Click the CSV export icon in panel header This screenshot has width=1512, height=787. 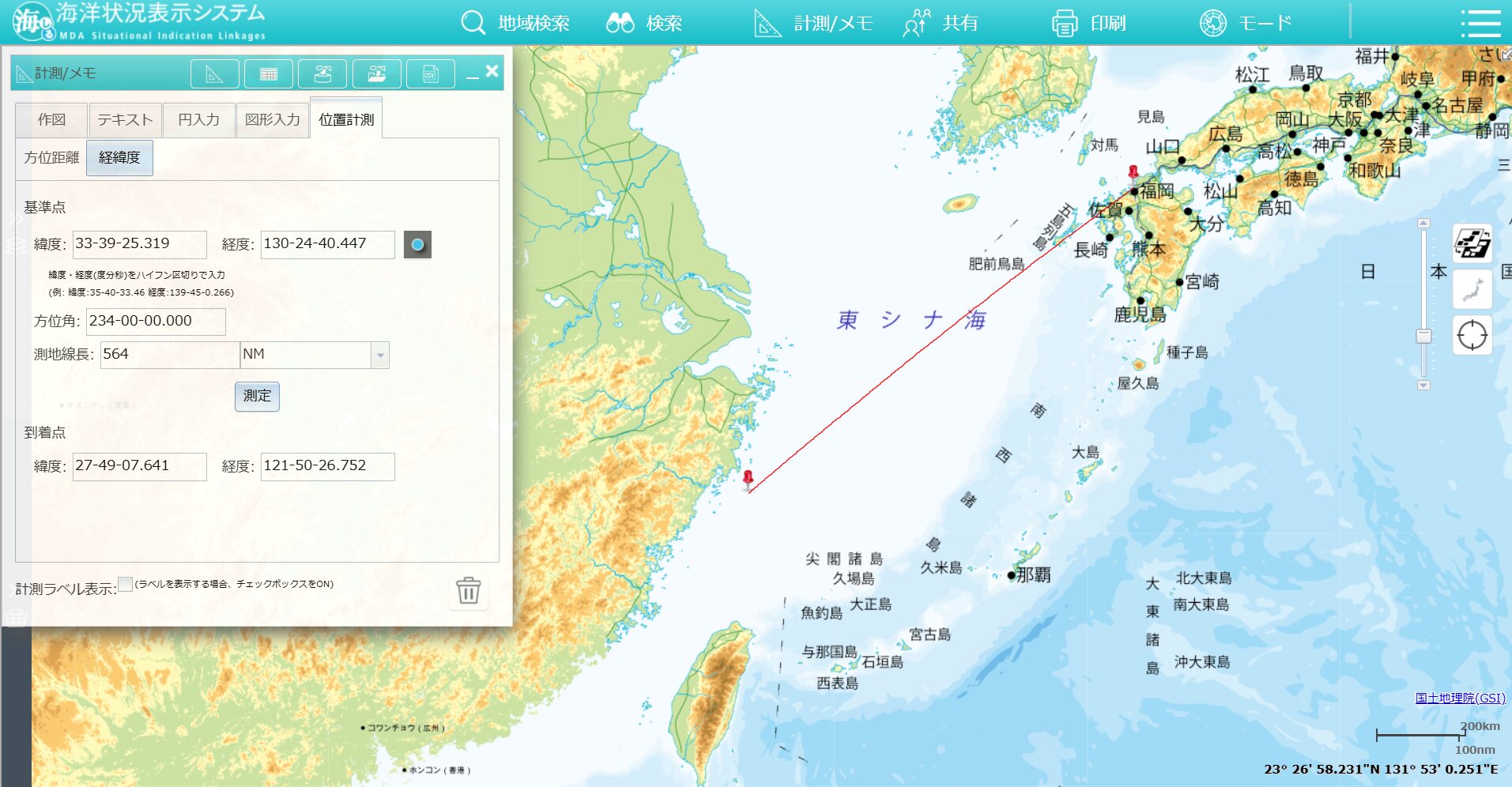[431, 74]
